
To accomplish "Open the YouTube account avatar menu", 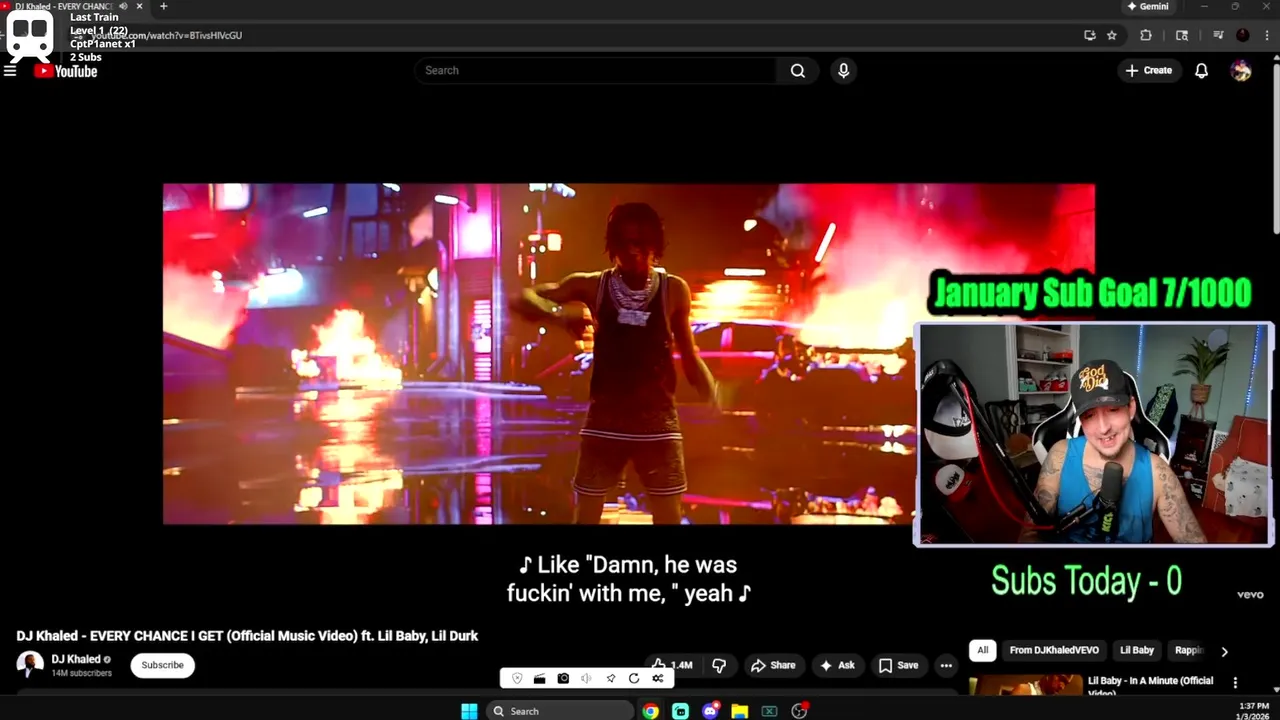I will (1241, 71).
